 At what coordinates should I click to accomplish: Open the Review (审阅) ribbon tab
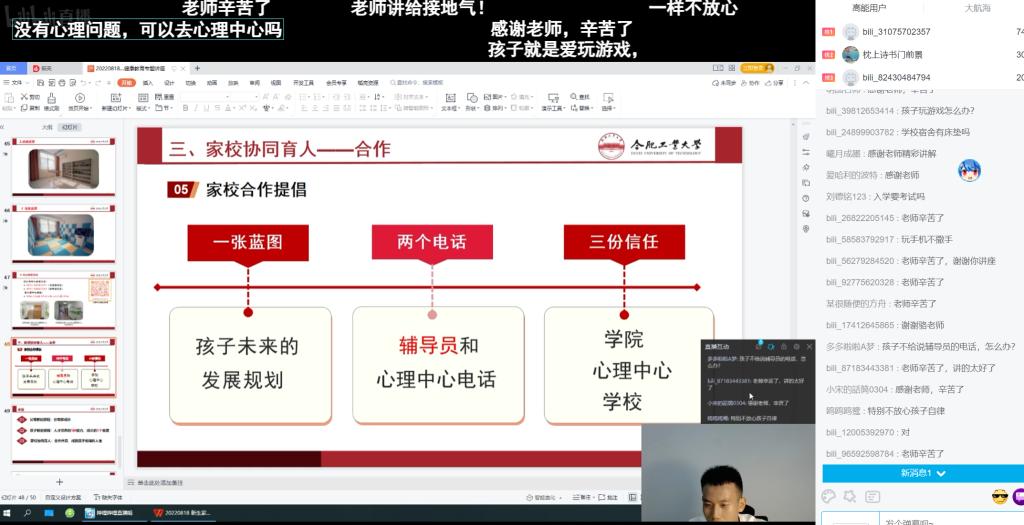pyautogui.click(x=255, y=83)
